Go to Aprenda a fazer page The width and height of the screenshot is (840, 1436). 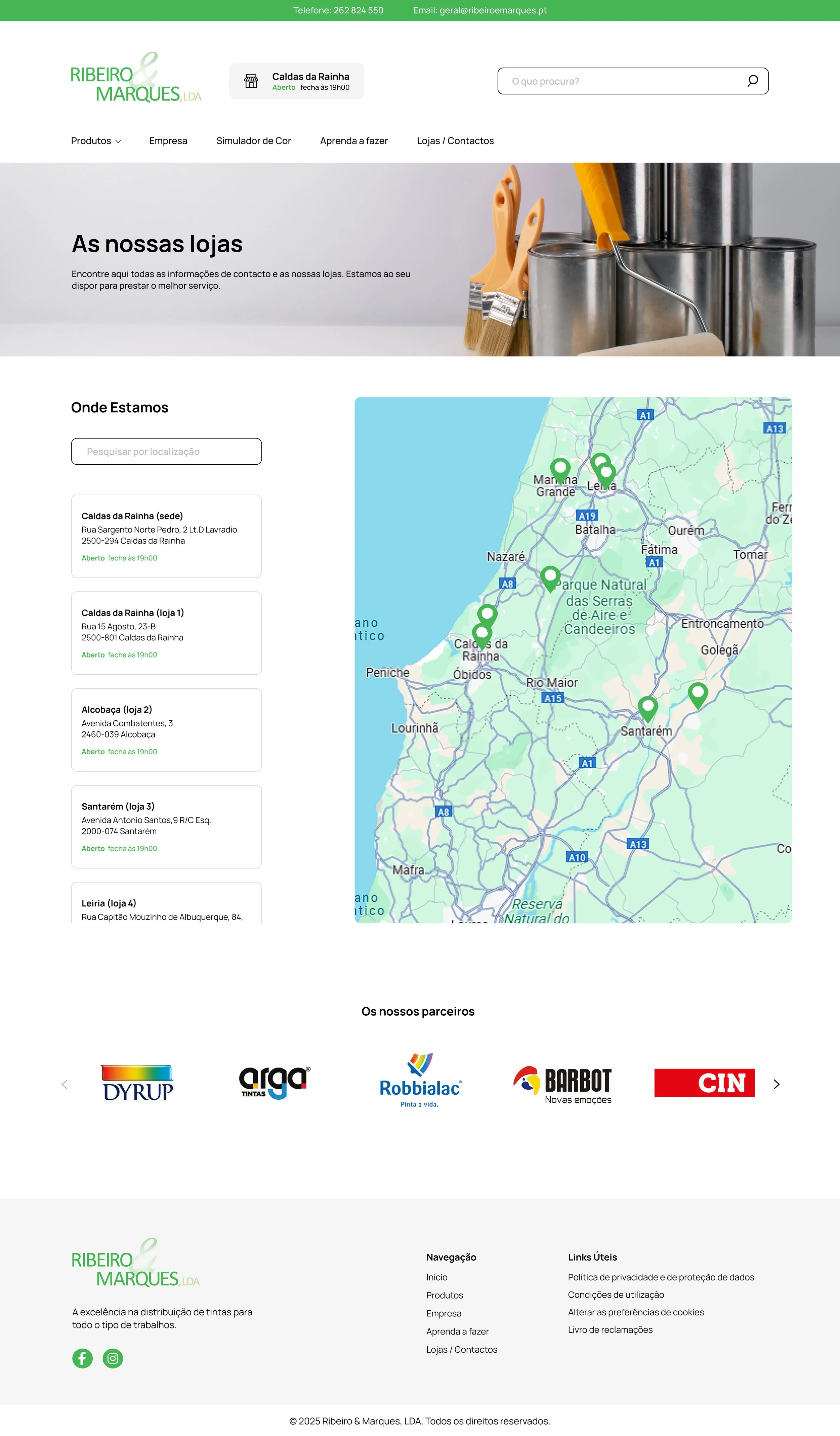click(354, 141)
